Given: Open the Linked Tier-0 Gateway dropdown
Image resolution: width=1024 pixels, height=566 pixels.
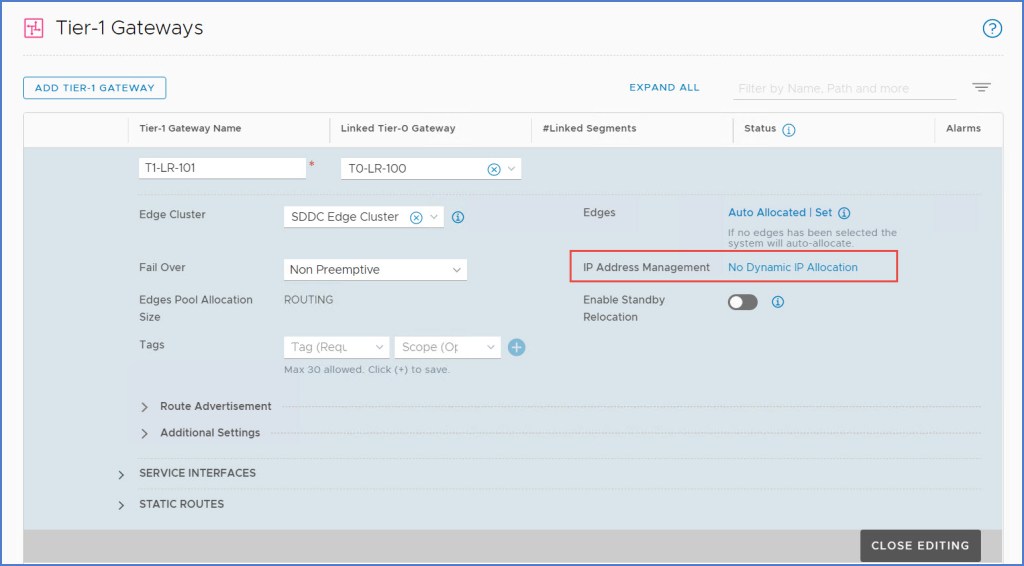Looking at the screenshot, I should coord(512,169).
